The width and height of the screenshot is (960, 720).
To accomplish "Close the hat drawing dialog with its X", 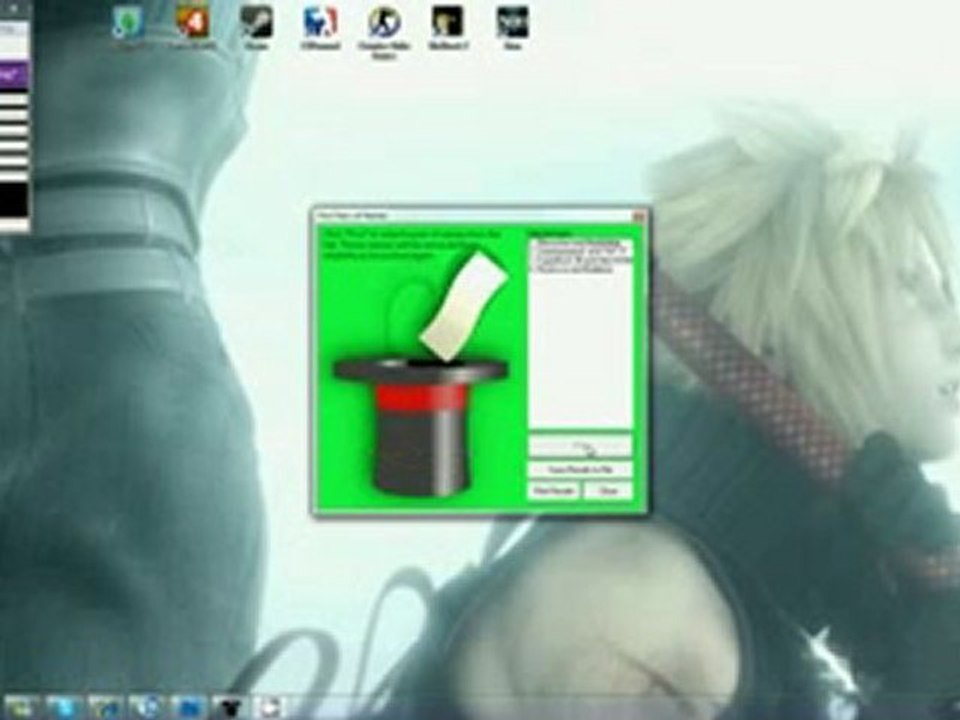I will click(638, 216).
